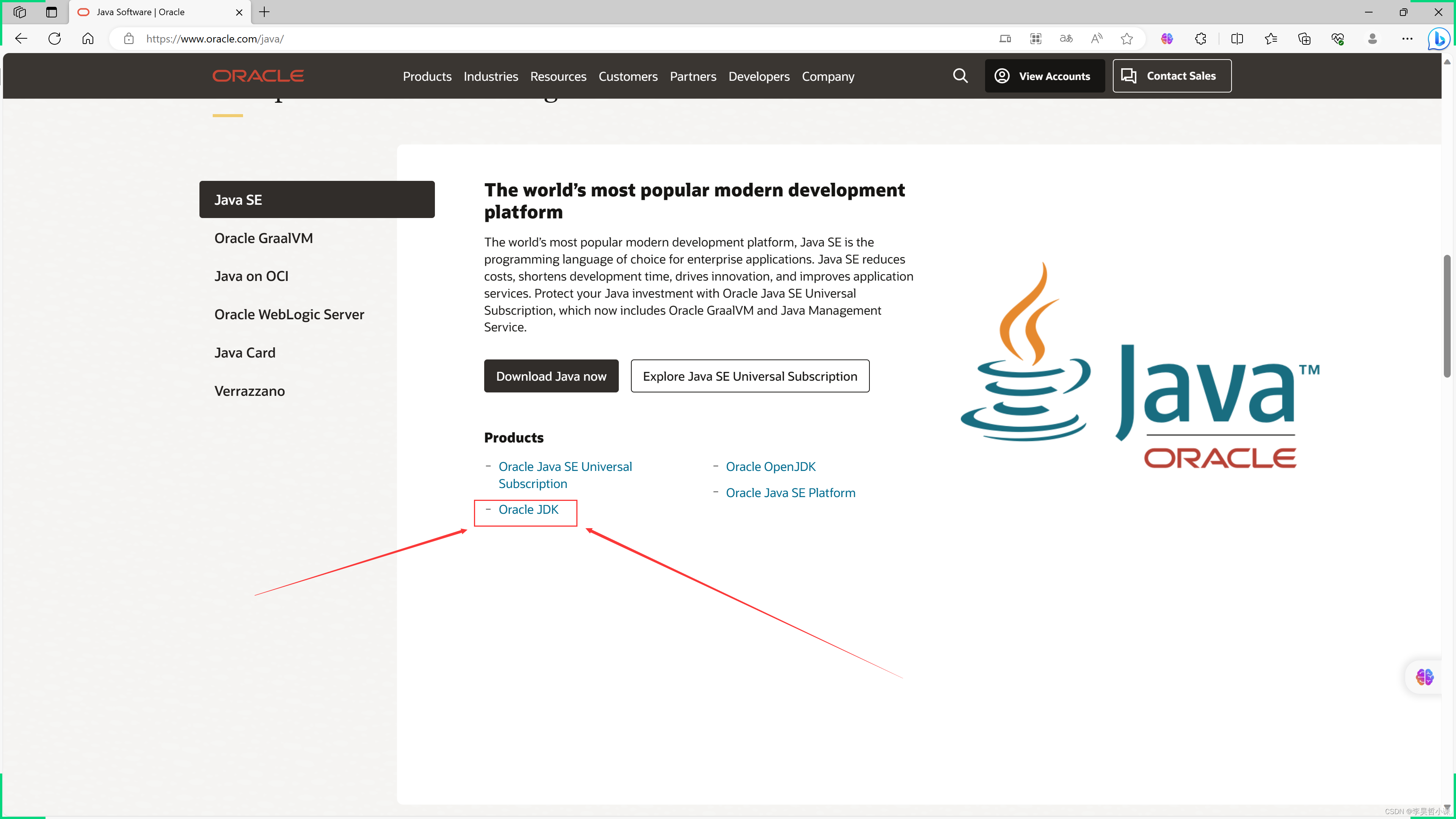Image resolution: width=1456 pixels, height=819 pixels.
Task: Click the vertical page scrollbar thumb
Action: [1447, 315]
